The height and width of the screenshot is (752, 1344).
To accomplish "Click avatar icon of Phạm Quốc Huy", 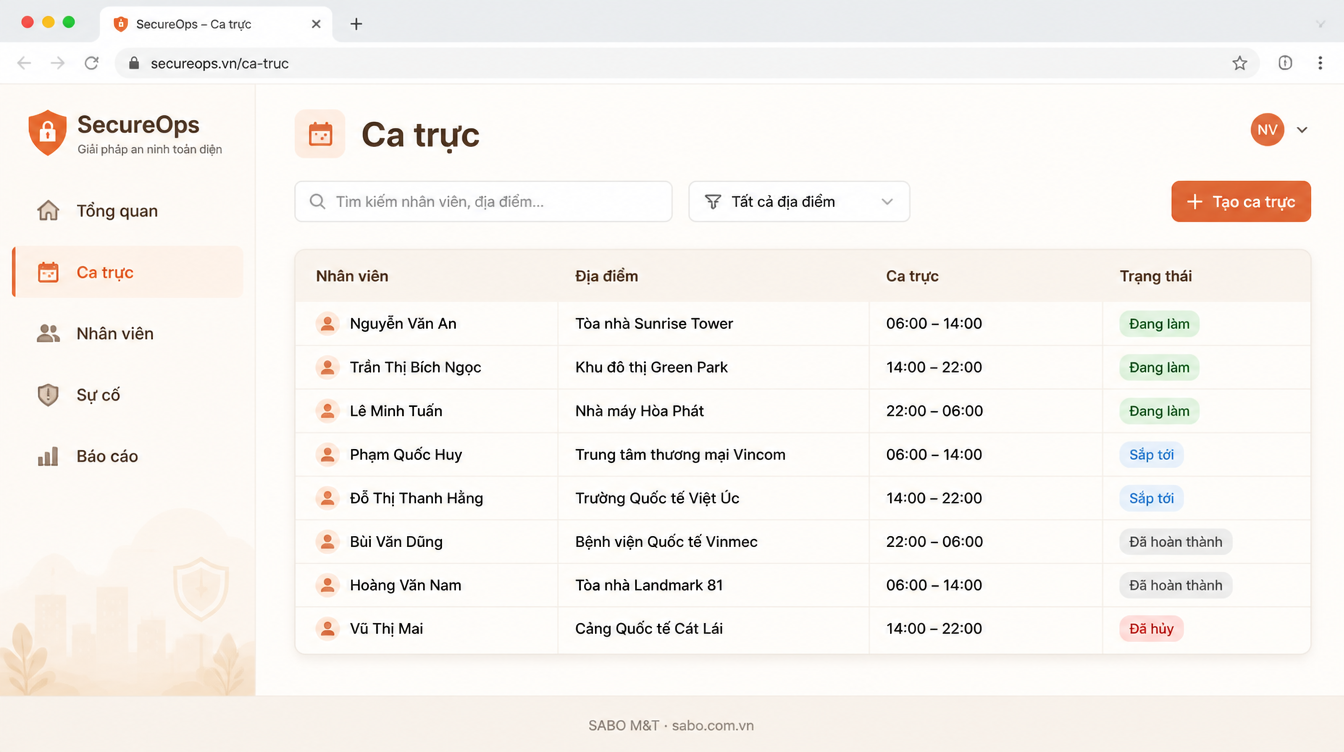I will point(327,455).
